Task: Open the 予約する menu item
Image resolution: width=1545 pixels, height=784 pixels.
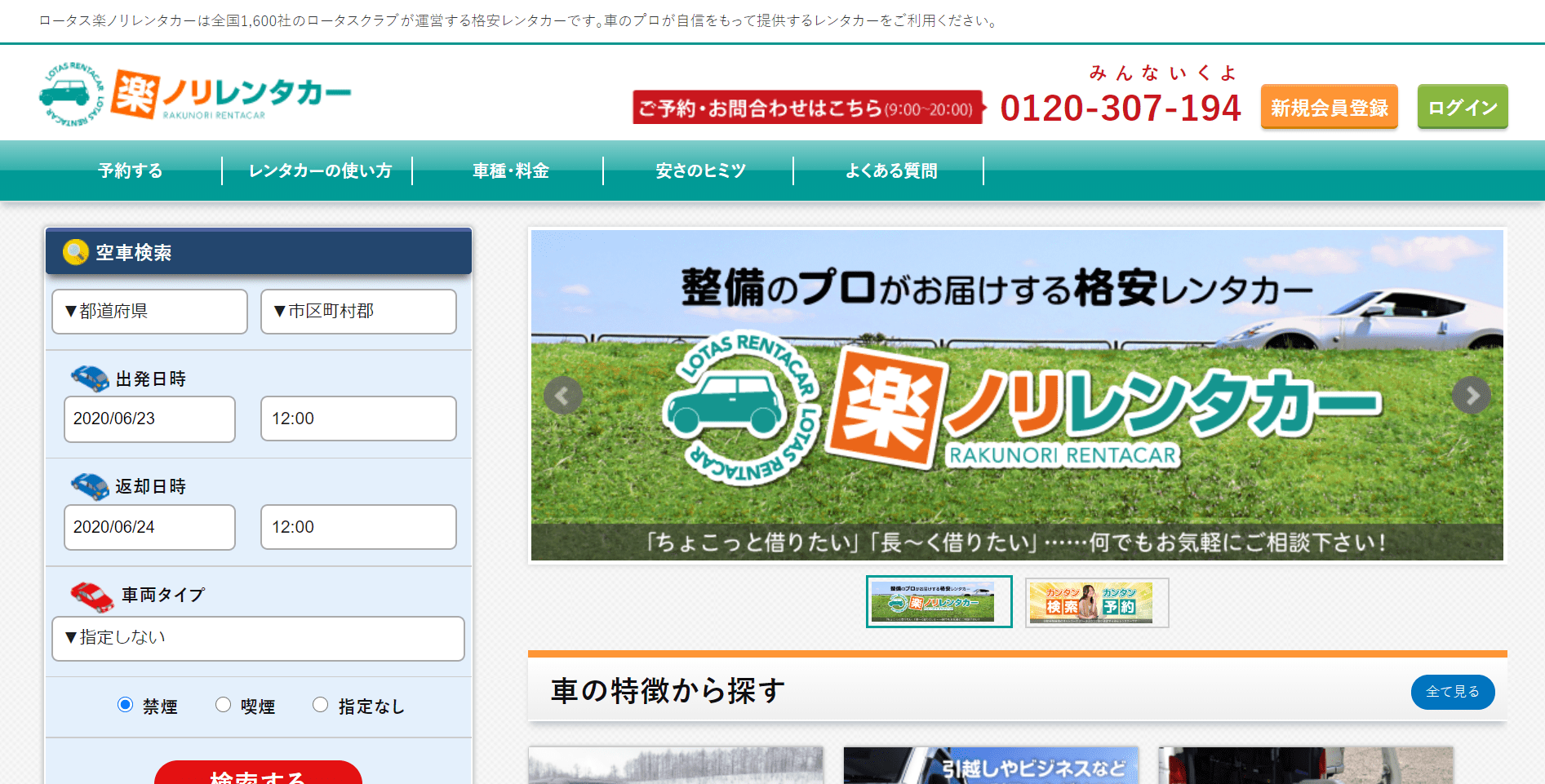Action: [x=131, y=171]
